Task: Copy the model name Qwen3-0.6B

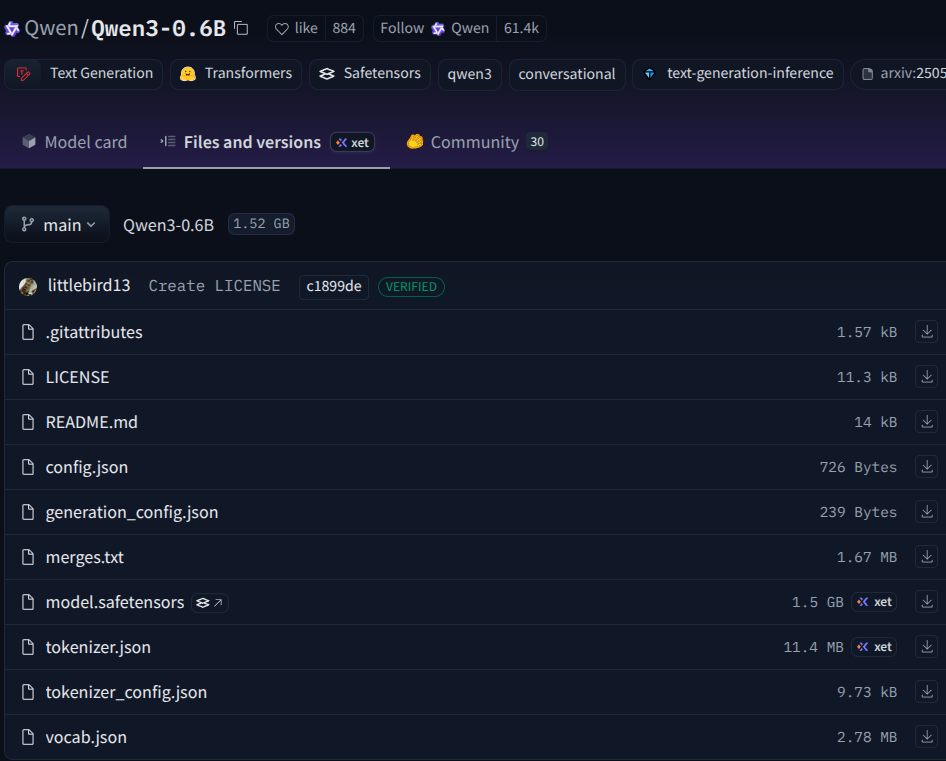Action: [x=241, y=28]
